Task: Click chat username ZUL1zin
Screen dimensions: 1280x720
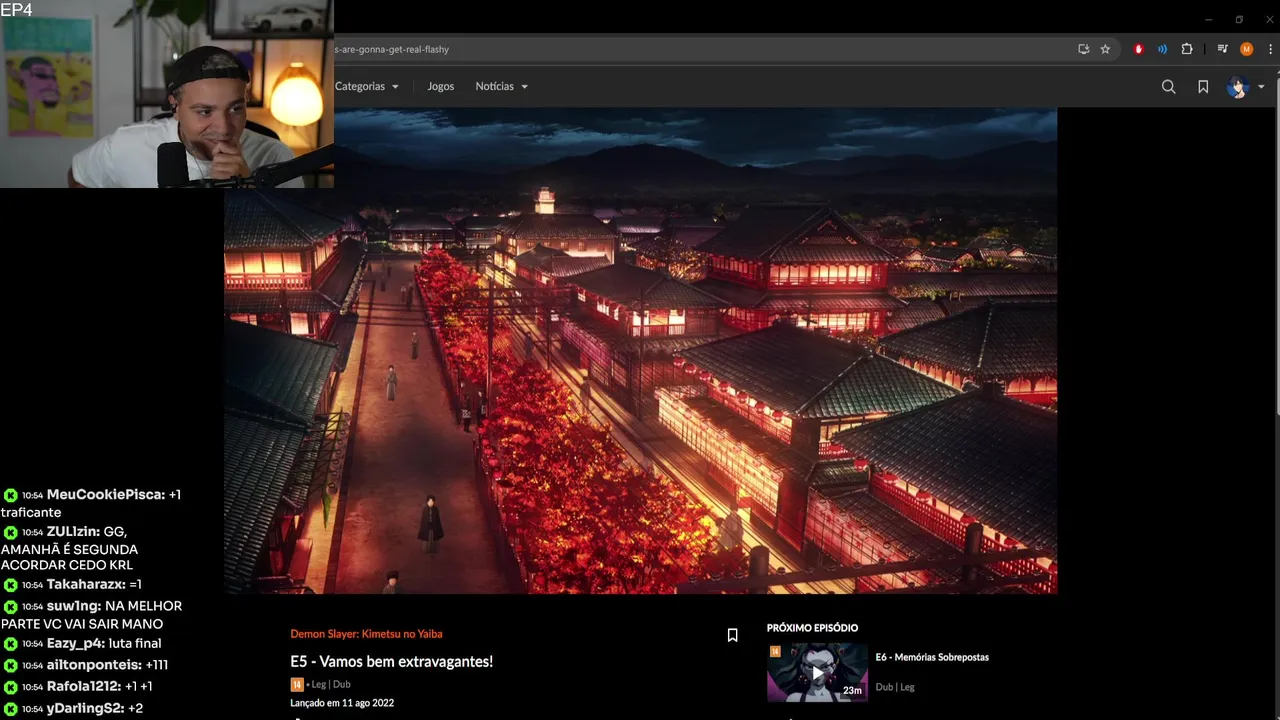Action: pyautogui.click(x=73, y=532)
